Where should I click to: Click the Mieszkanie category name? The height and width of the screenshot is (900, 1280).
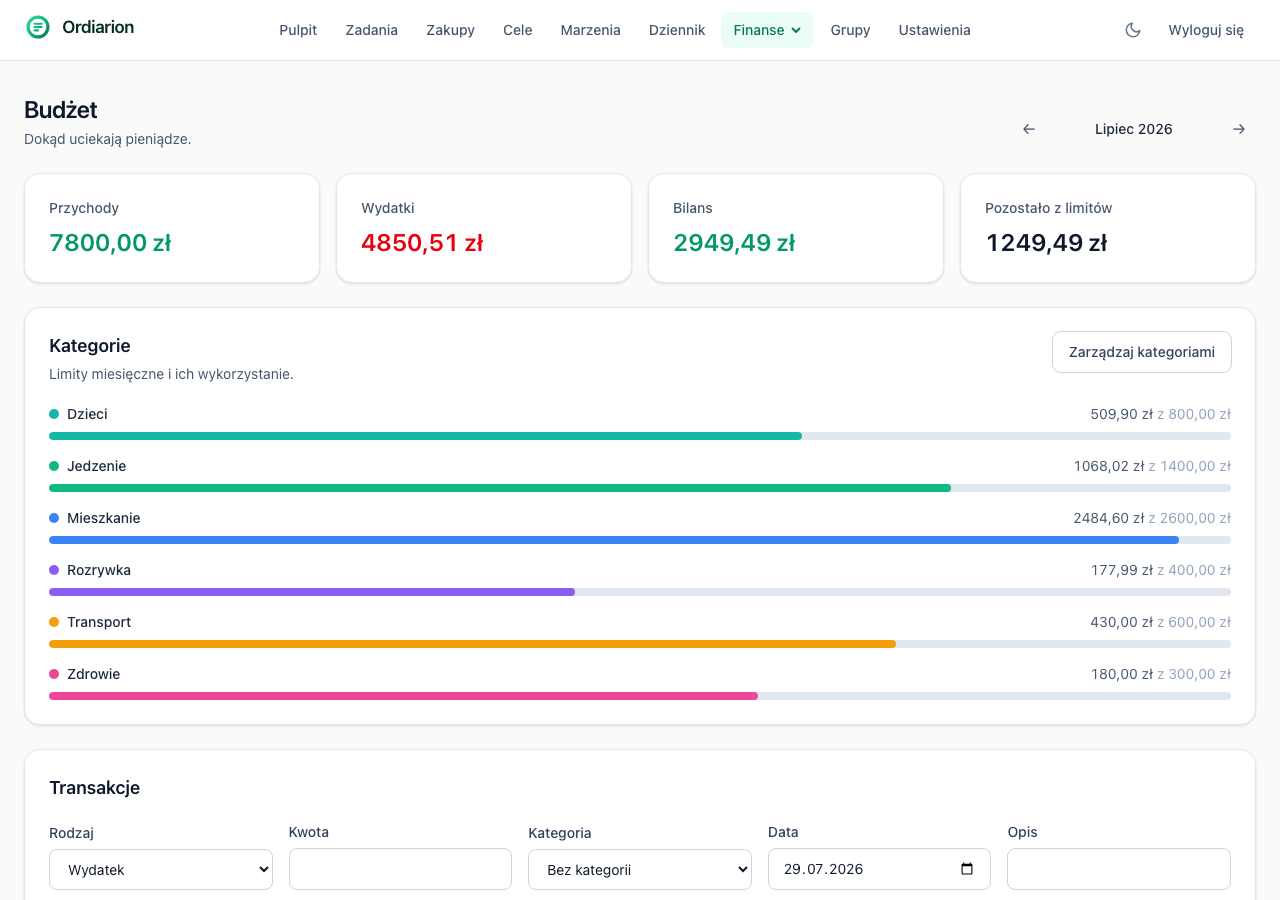click(x=104, y=518)
